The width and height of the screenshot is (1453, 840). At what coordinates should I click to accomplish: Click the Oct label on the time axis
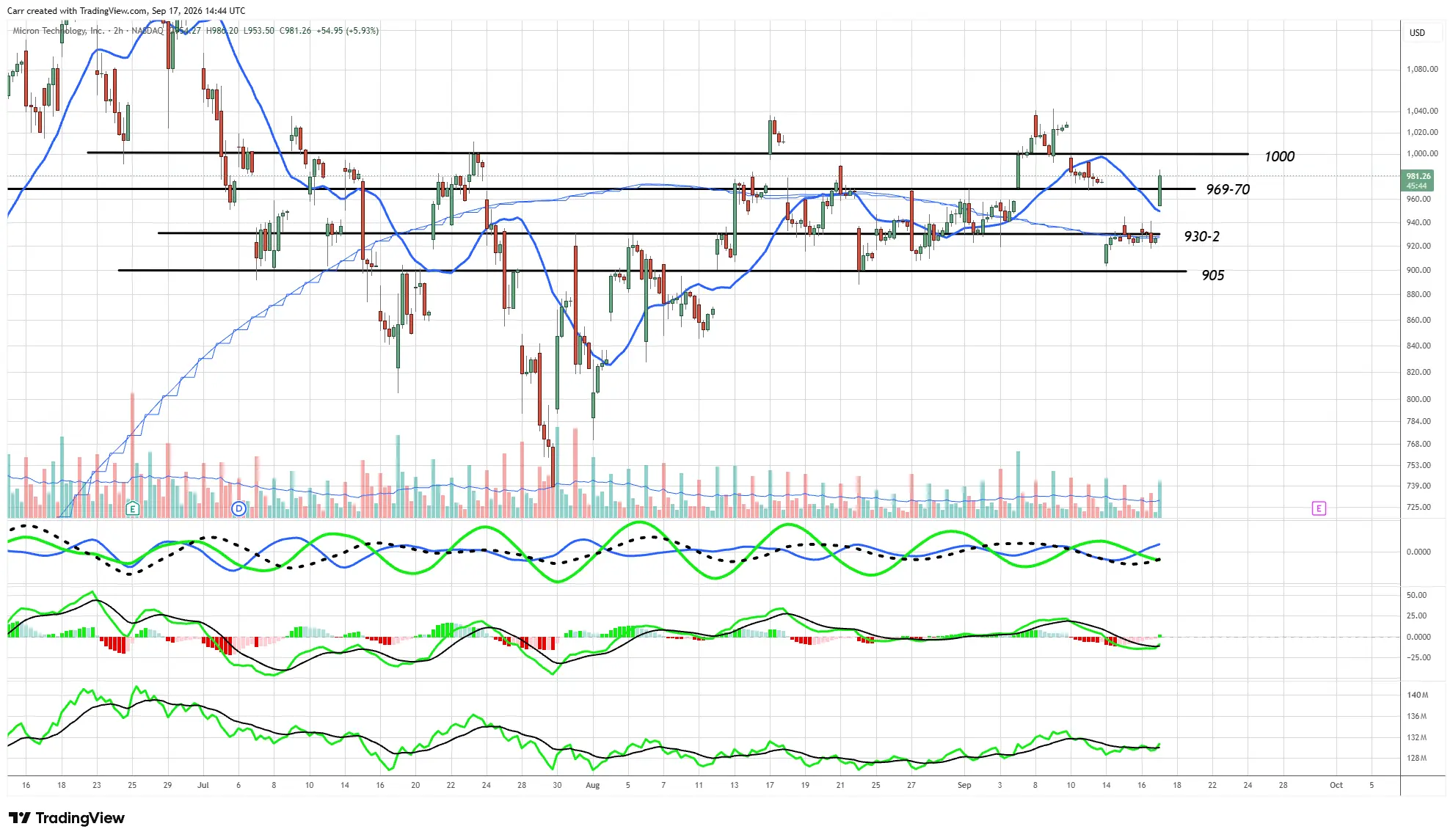(x=1336, y=785)
